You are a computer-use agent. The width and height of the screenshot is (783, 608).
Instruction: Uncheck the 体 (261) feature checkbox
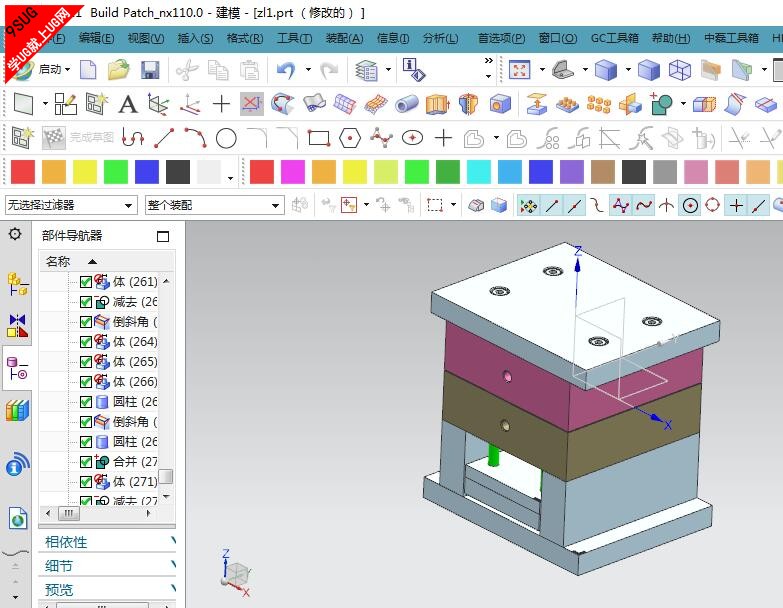pos(85,282)
